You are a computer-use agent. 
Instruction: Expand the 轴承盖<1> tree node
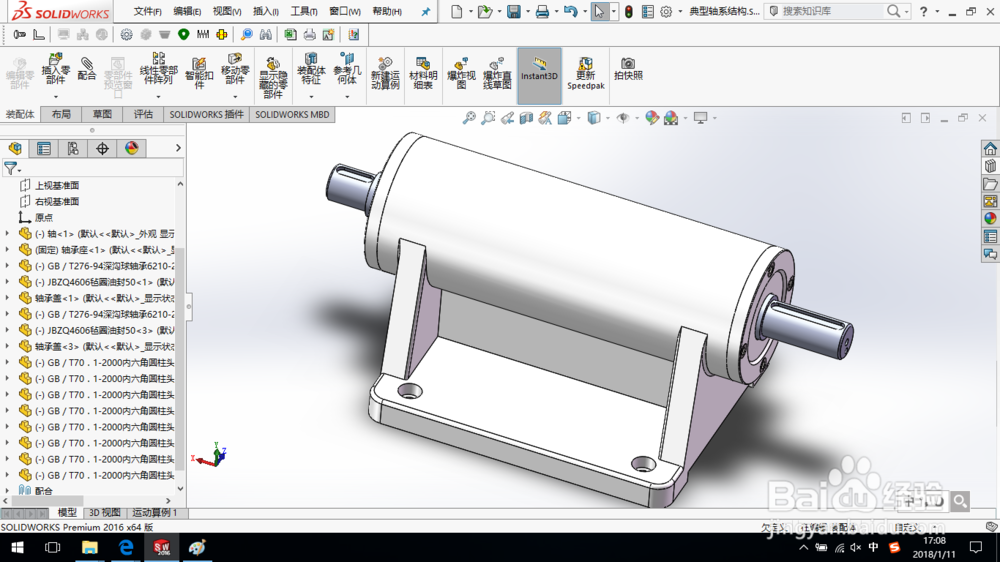tap(7, 298)
